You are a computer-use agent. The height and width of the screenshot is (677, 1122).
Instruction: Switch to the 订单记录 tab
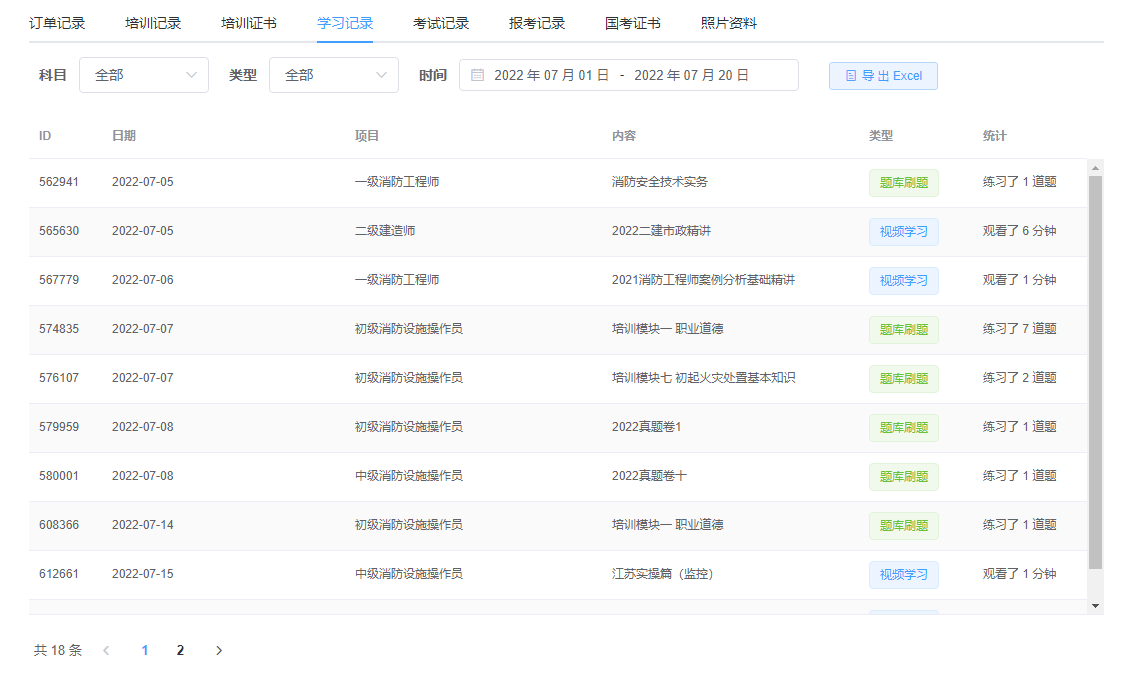pyautogui.click(x=57, y=23)
